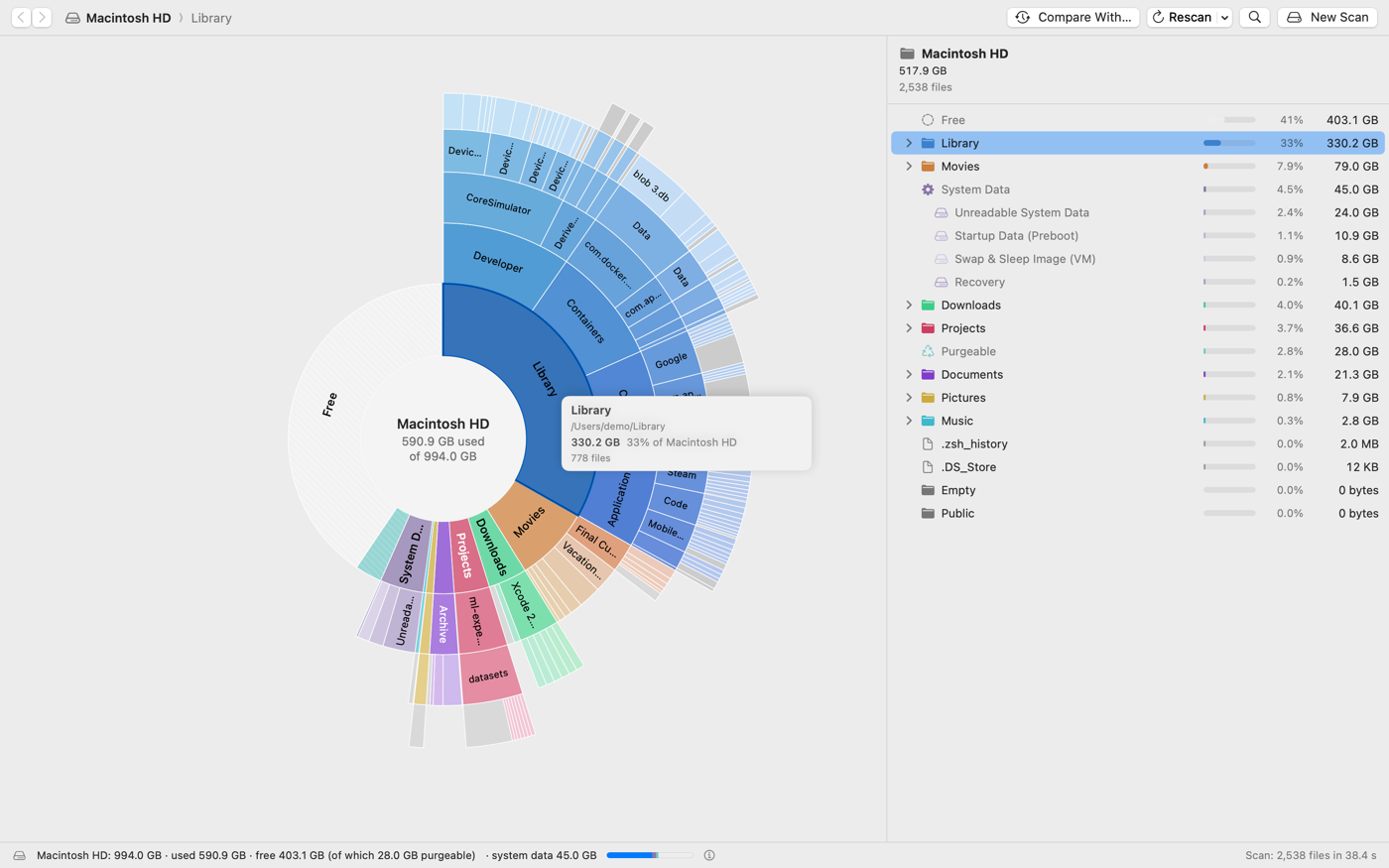Image resolution: width=1389 pixels, height=868 pixels.
Task: Click the disk icon in the status bar
Action: 20,855
